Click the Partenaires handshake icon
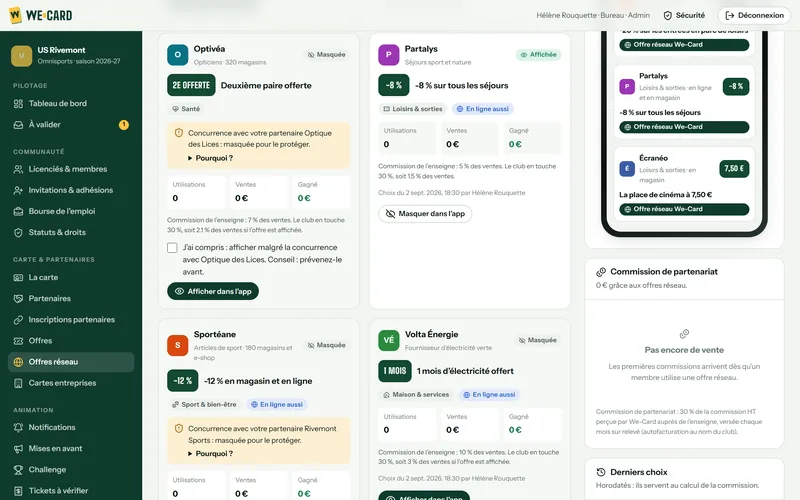Image resolution: width=800 pixels, height=500 pixels. pyautogui.click(x=18, y=298)
